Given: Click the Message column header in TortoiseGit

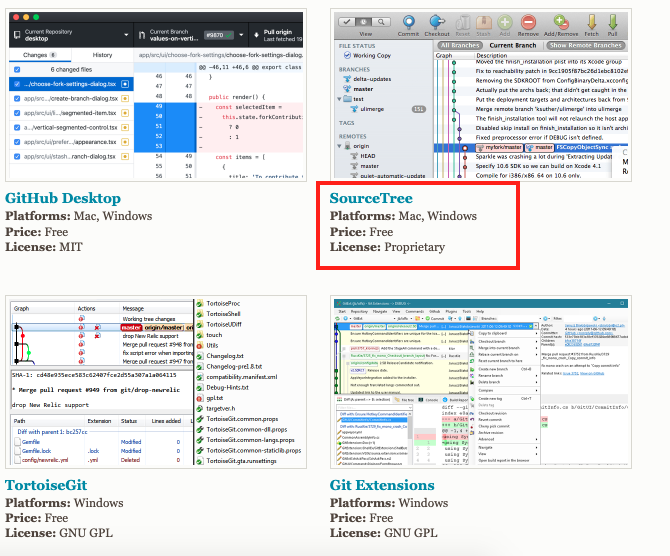Looking at the screenshot, I should coord(133,309).
